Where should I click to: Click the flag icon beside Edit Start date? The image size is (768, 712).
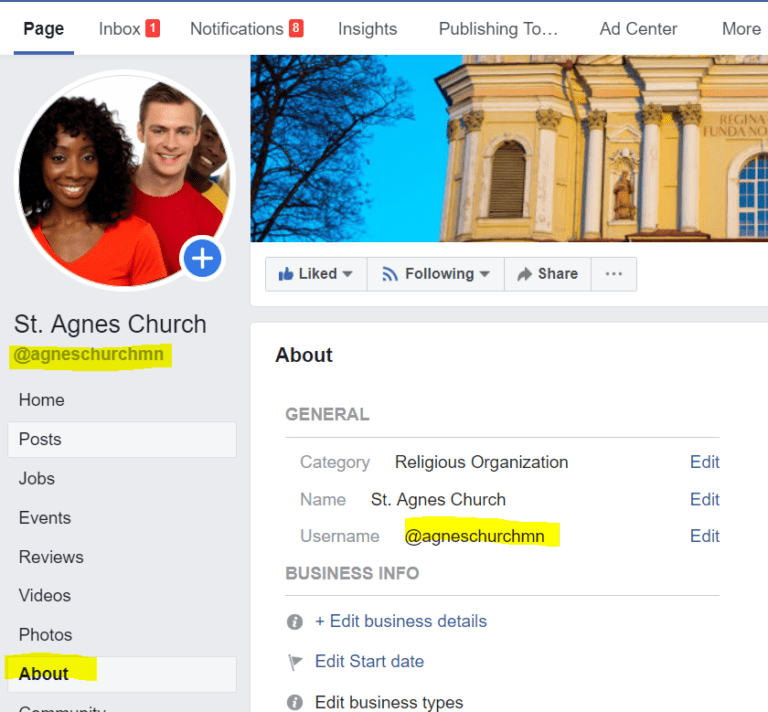[x=295, y=662]
